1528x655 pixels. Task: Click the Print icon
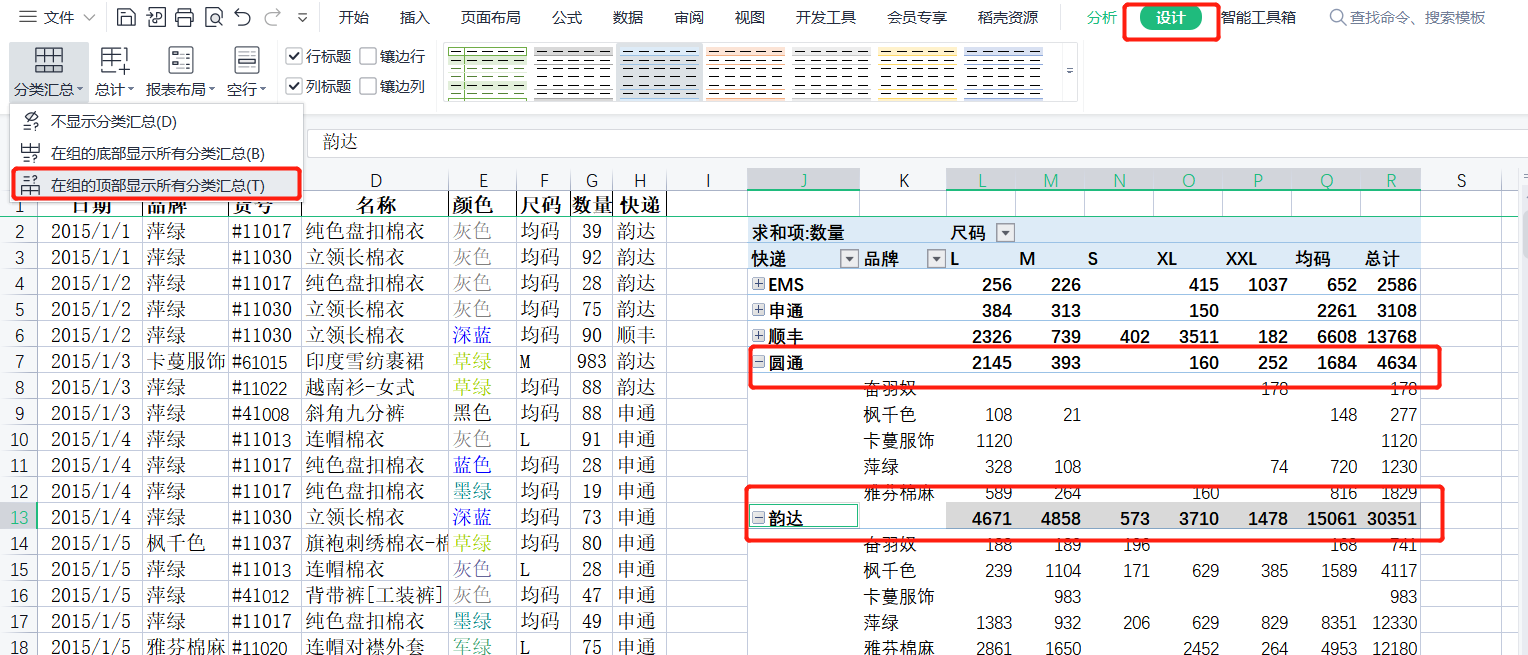184,17
